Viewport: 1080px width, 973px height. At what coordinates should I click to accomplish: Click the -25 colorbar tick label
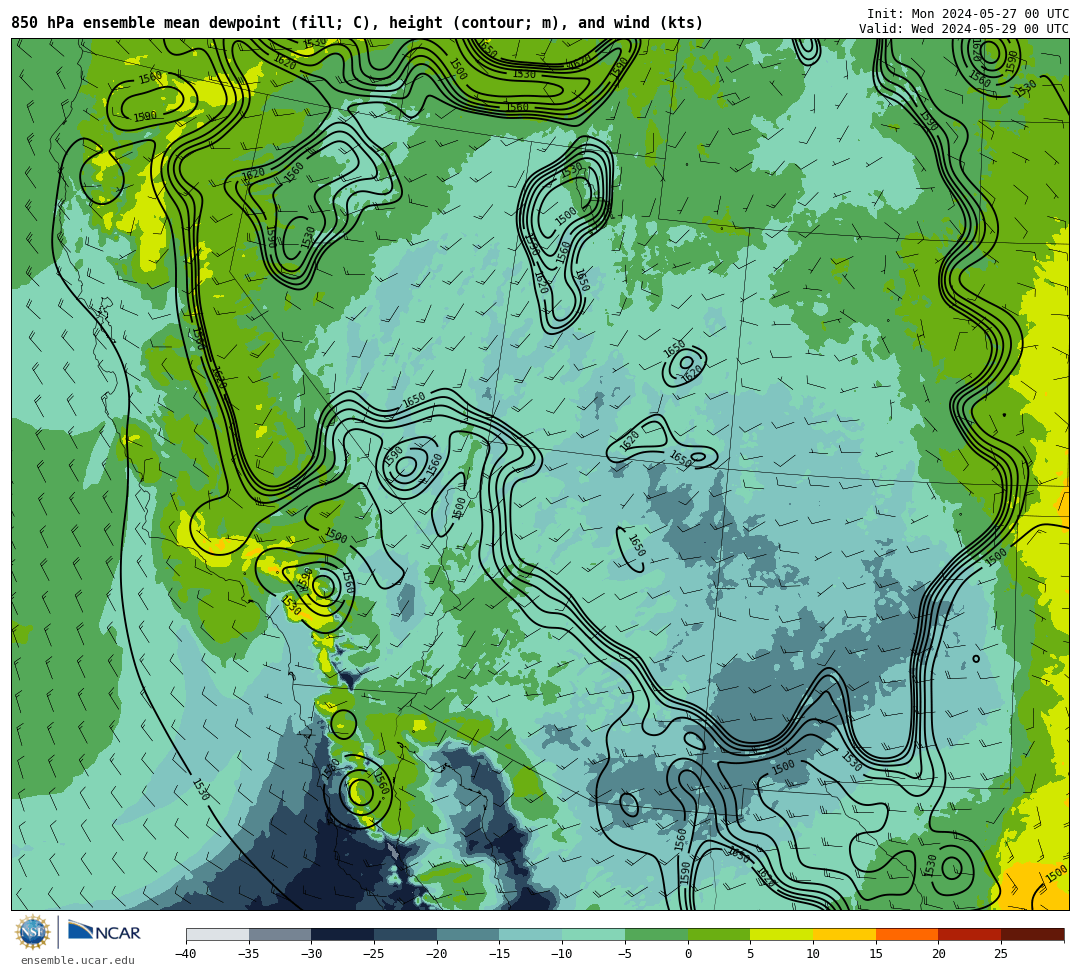[374, 954]
